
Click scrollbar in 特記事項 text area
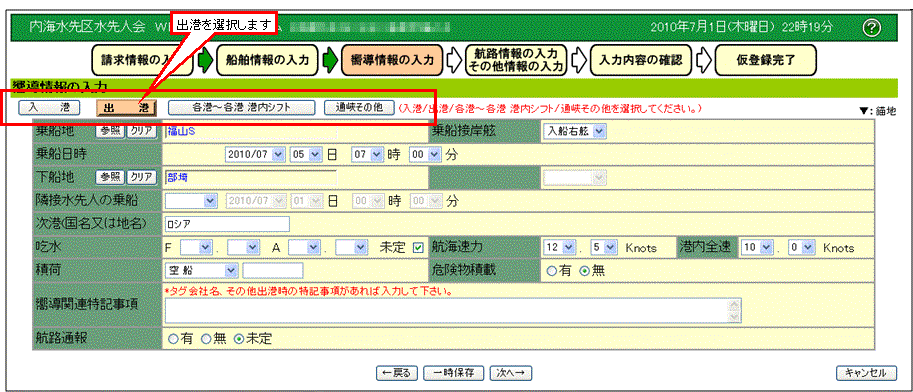[x=737, y=310]
